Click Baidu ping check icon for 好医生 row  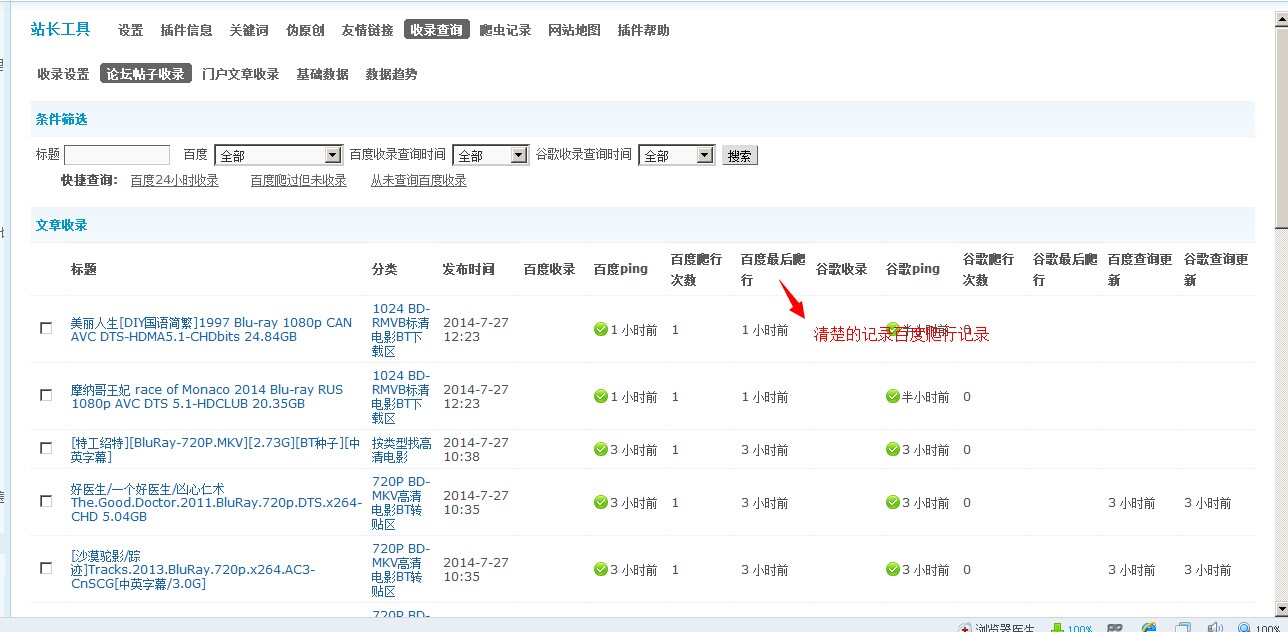600,502
